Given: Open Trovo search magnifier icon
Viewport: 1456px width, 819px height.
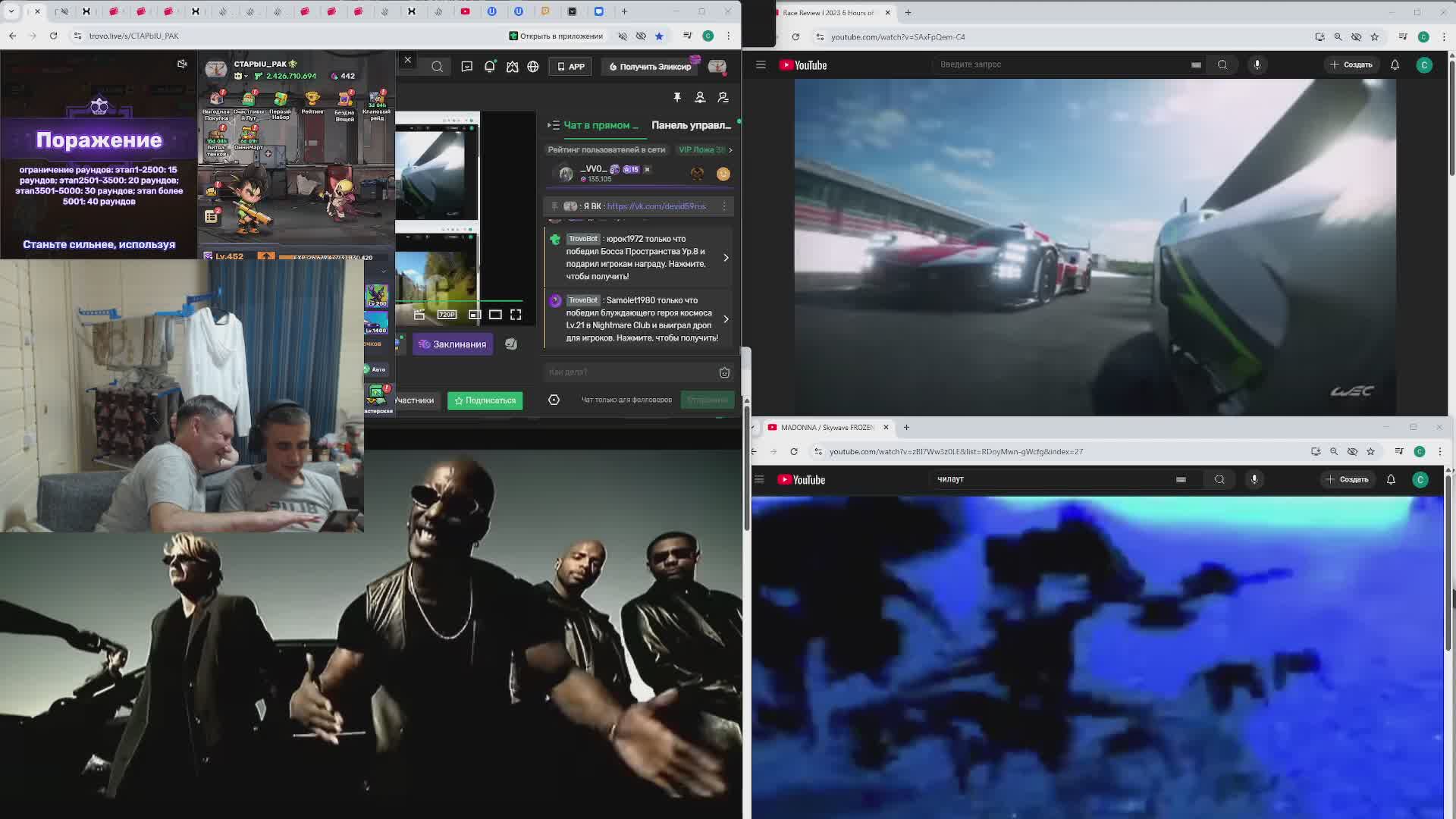Looking at the screenshot, I should (x=438, y=67).
